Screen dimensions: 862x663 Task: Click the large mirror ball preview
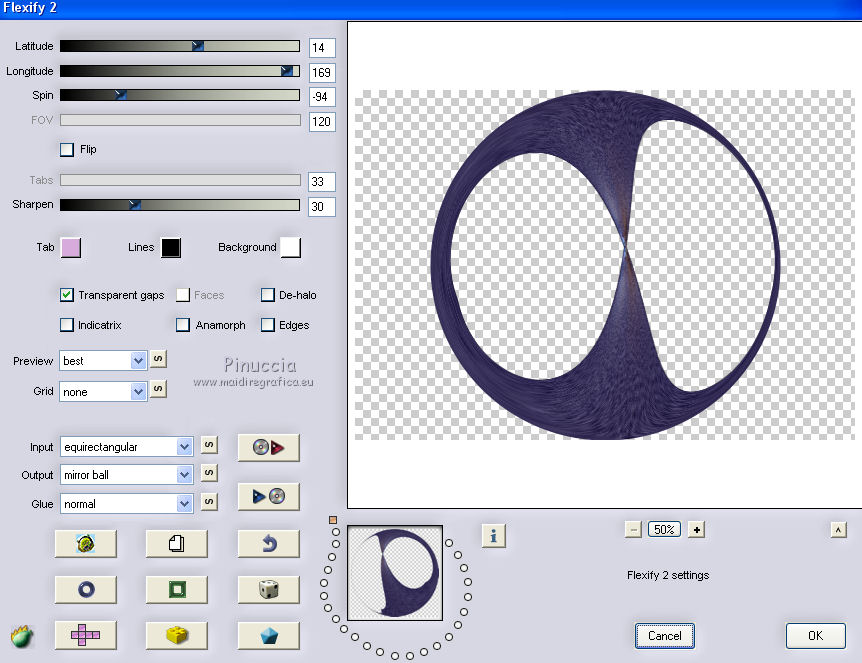(x=605, y=265)
